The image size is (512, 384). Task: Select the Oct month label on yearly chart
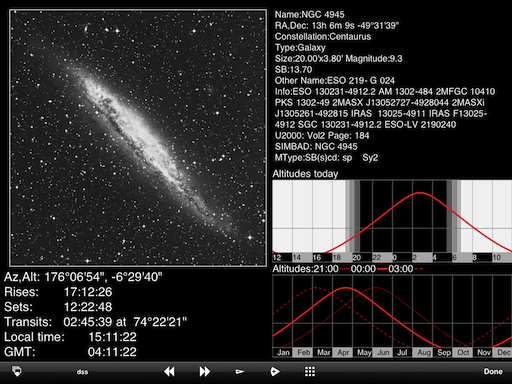click(463, 353)
